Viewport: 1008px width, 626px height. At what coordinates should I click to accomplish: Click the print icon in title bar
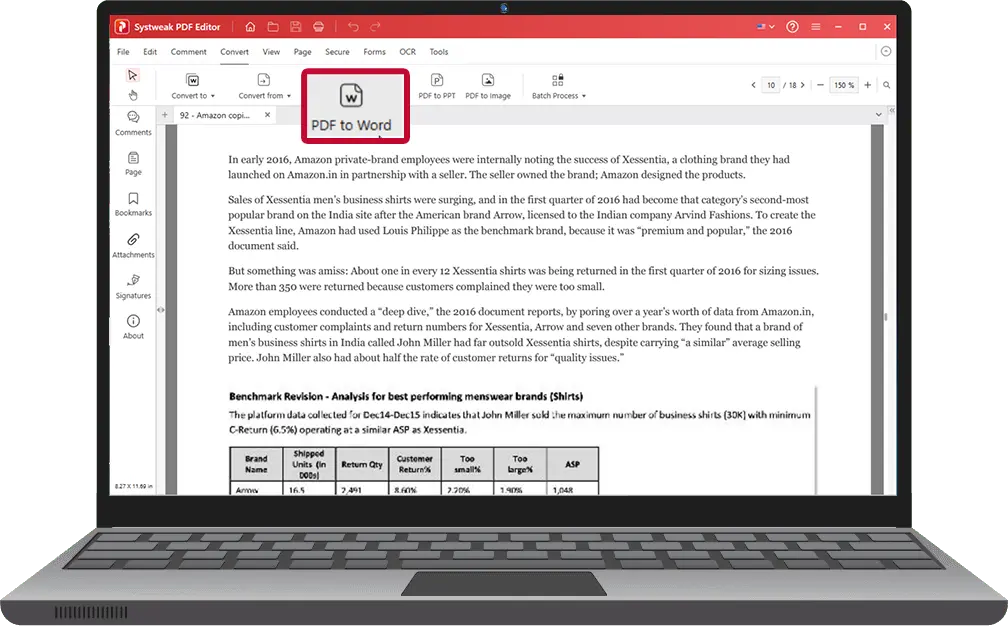318,26
